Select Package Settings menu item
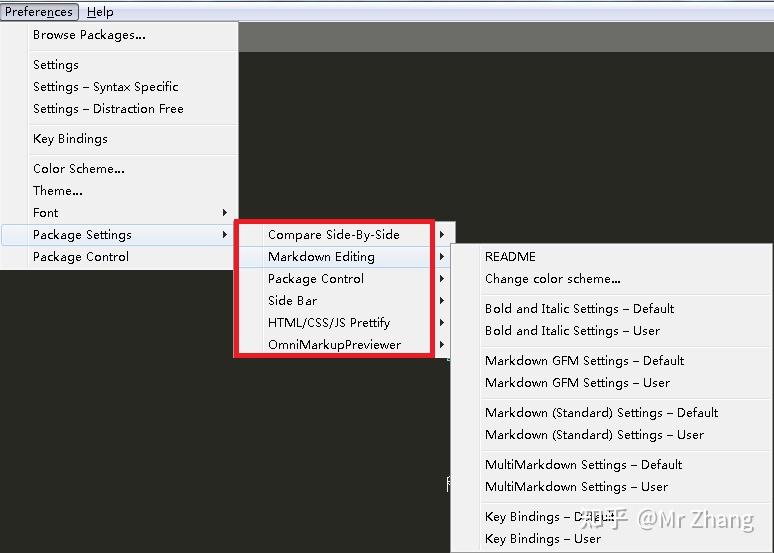This screenshot has width=774, height=553. [x=117, y=235]
